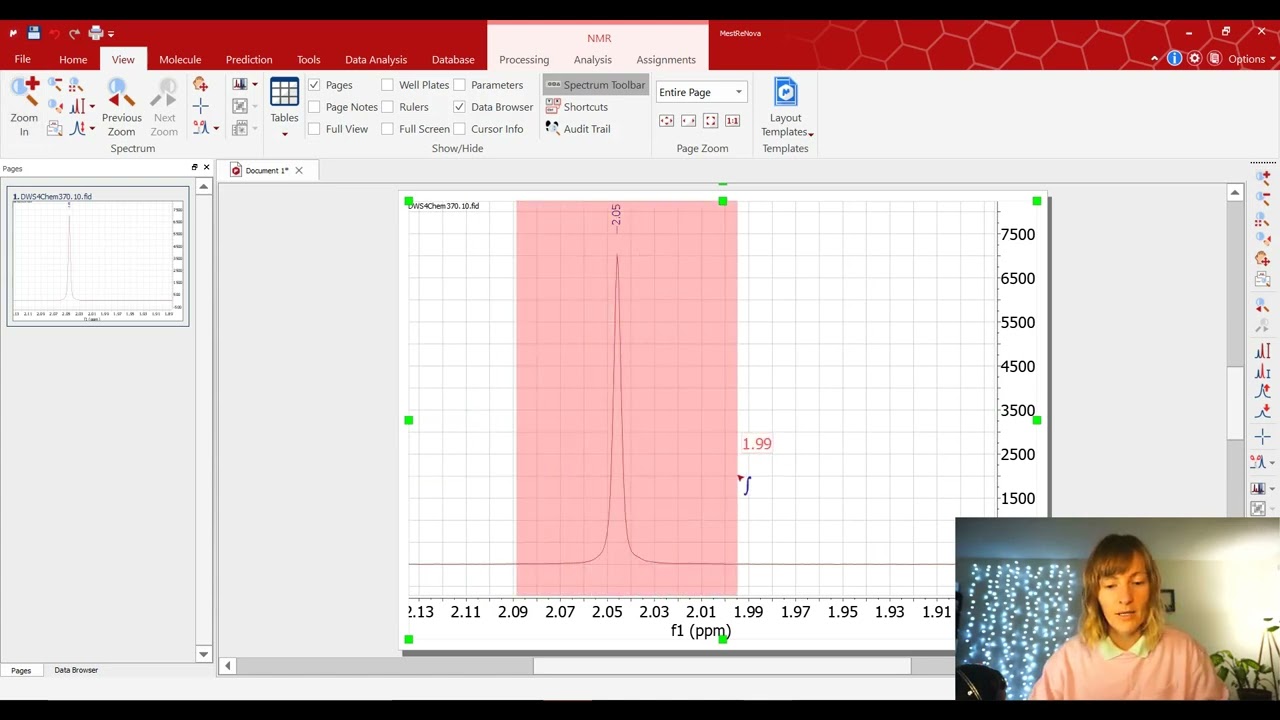
Task: Toggle the Spectrum Toolbar button
Action: (x=596, y=85)
